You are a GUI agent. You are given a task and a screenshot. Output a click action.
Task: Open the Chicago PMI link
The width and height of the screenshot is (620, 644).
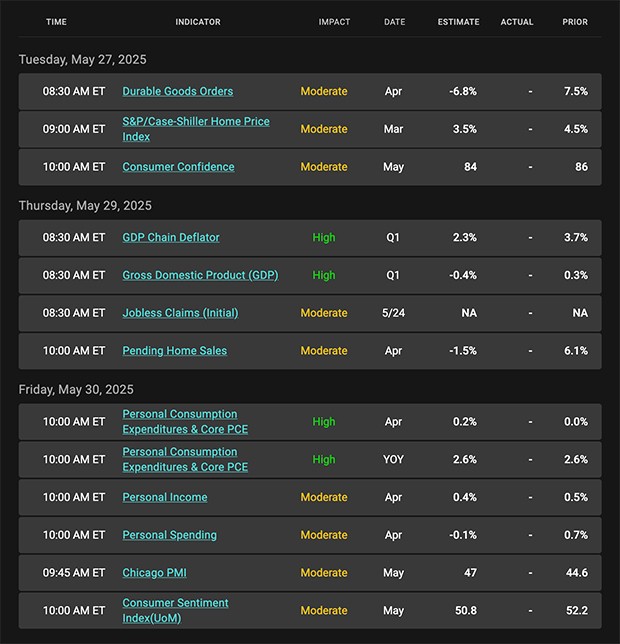click(x=154, y=573)
